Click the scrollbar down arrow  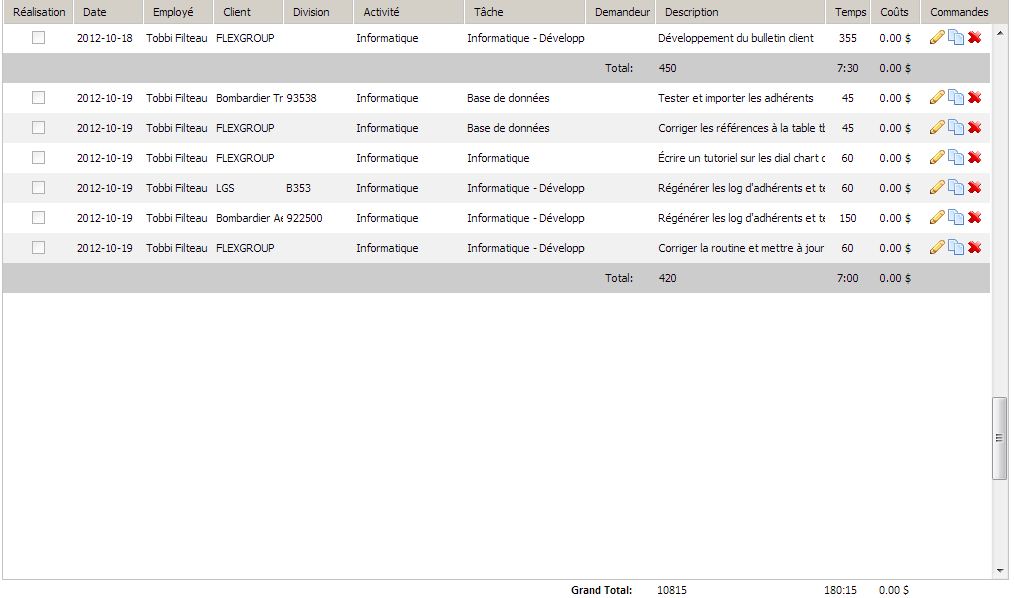coord(1000,571)
